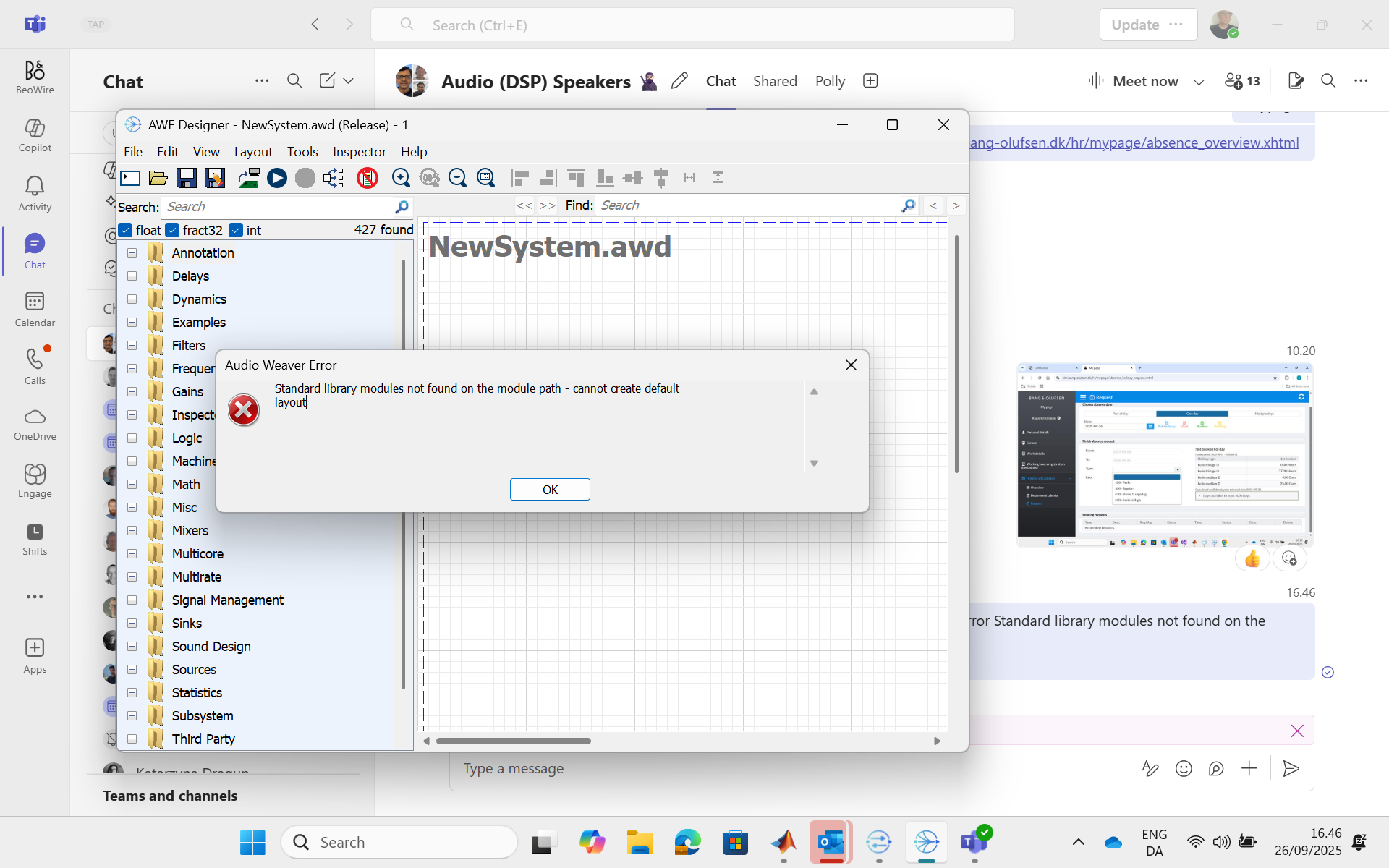
Task: Click the canvas horizontal scrollbar thumb
Action: (514, 741)
